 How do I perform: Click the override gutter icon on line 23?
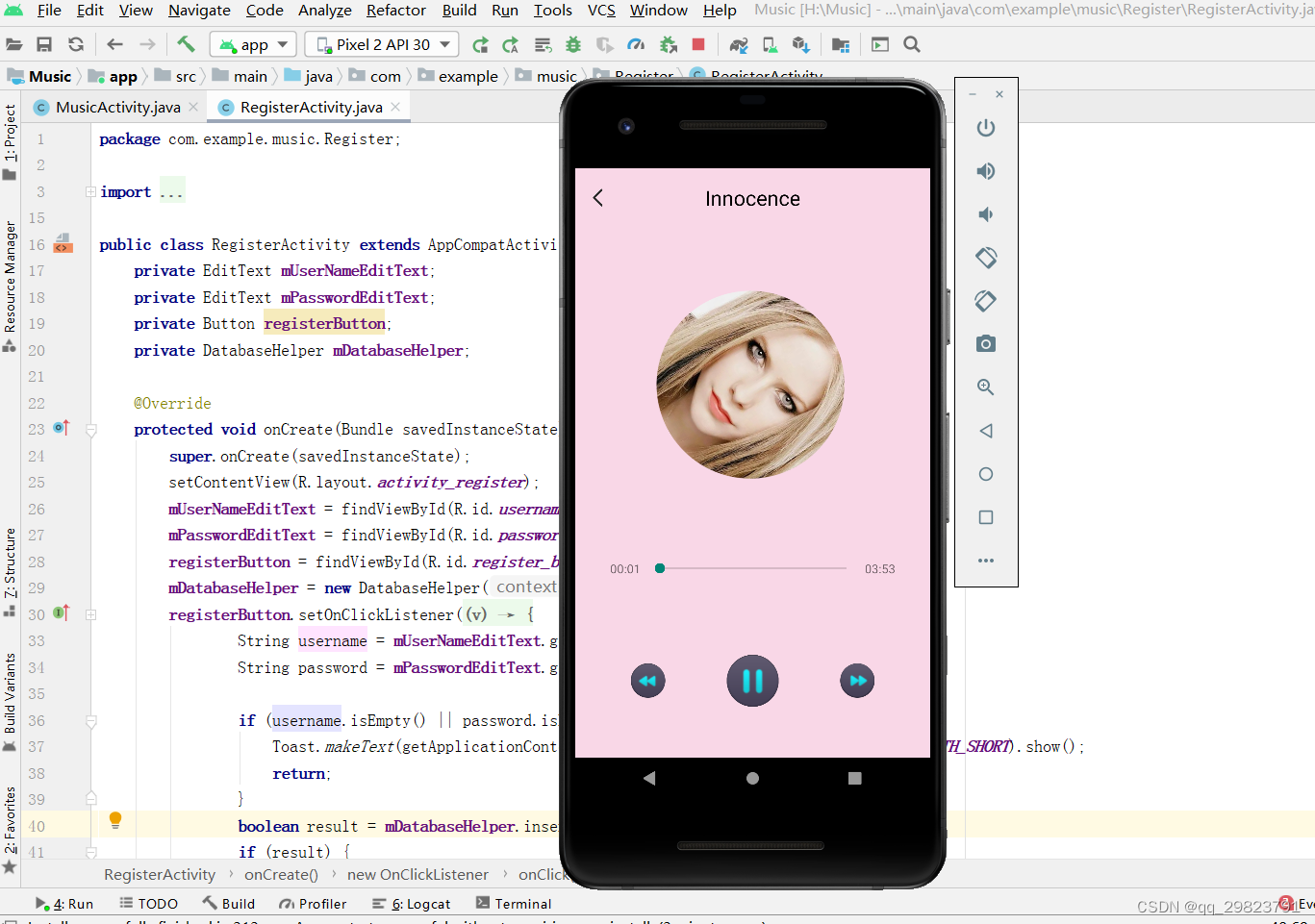(61, 428)
